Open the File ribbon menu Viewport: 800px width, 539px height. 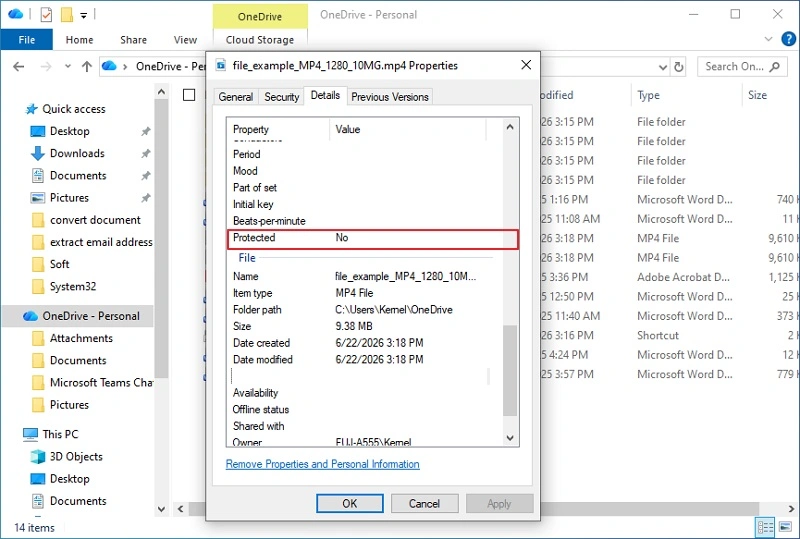(x=27, y=39)
